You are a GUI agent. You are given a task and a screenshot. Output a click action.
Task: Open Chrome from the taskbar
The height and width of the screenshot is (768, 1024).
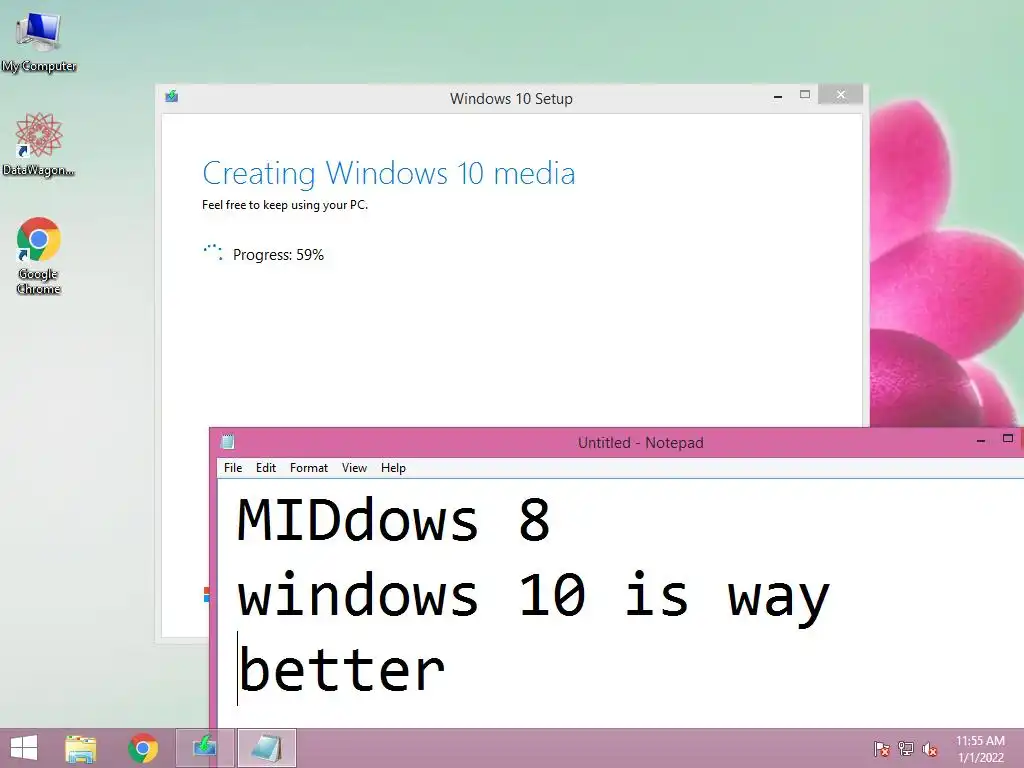143,748
